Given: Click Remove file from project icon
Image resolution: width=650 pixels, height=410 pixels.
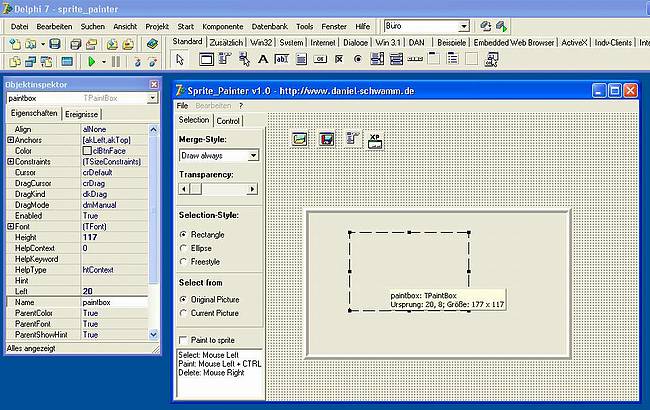Looking at the screenshot, I should [128, 44].
